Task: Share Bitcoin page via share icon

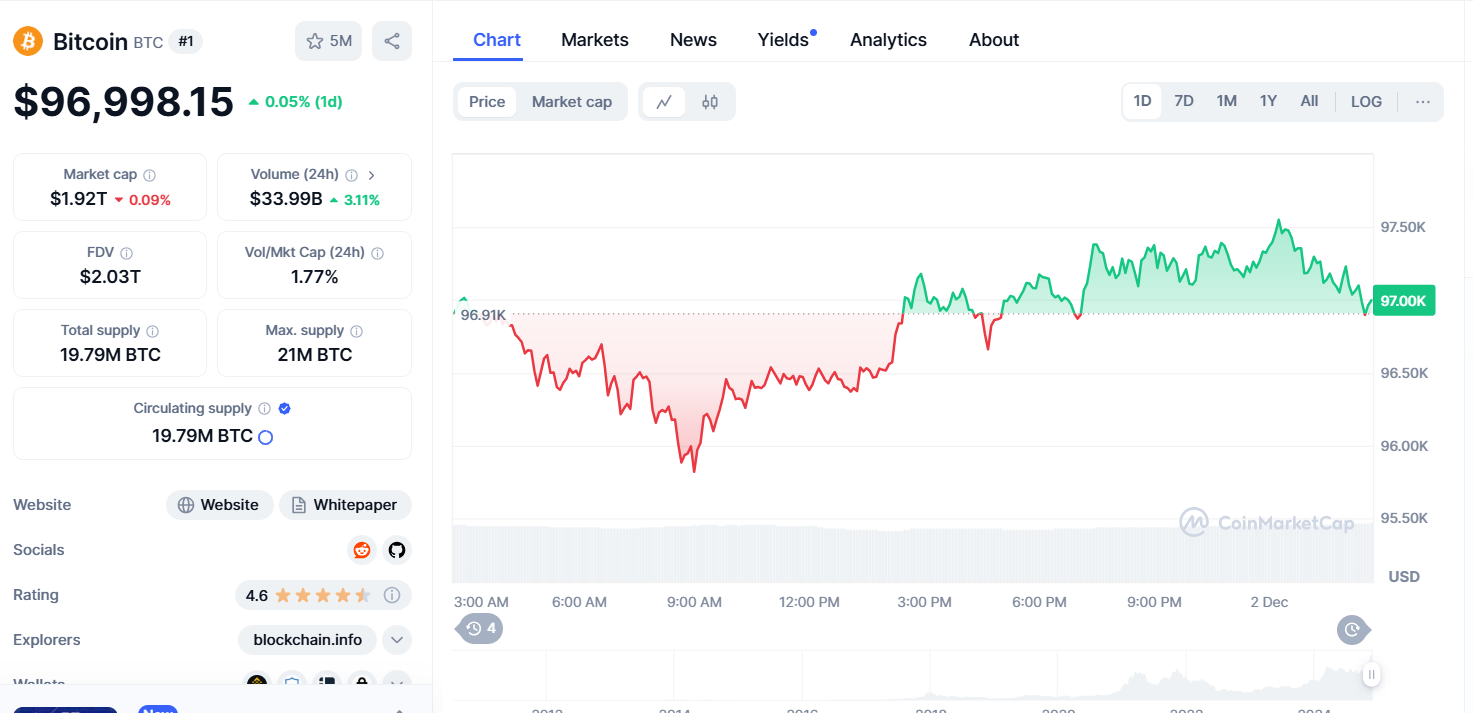Action: pyautogui.click(x=392, y=41)
